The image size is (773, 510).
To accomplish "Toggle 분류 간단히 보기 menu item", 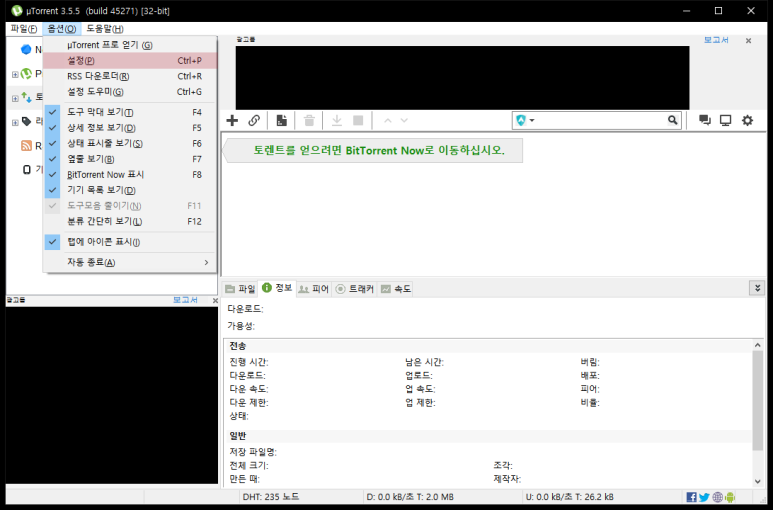I will pyautogui.click(x=130, y=221).
